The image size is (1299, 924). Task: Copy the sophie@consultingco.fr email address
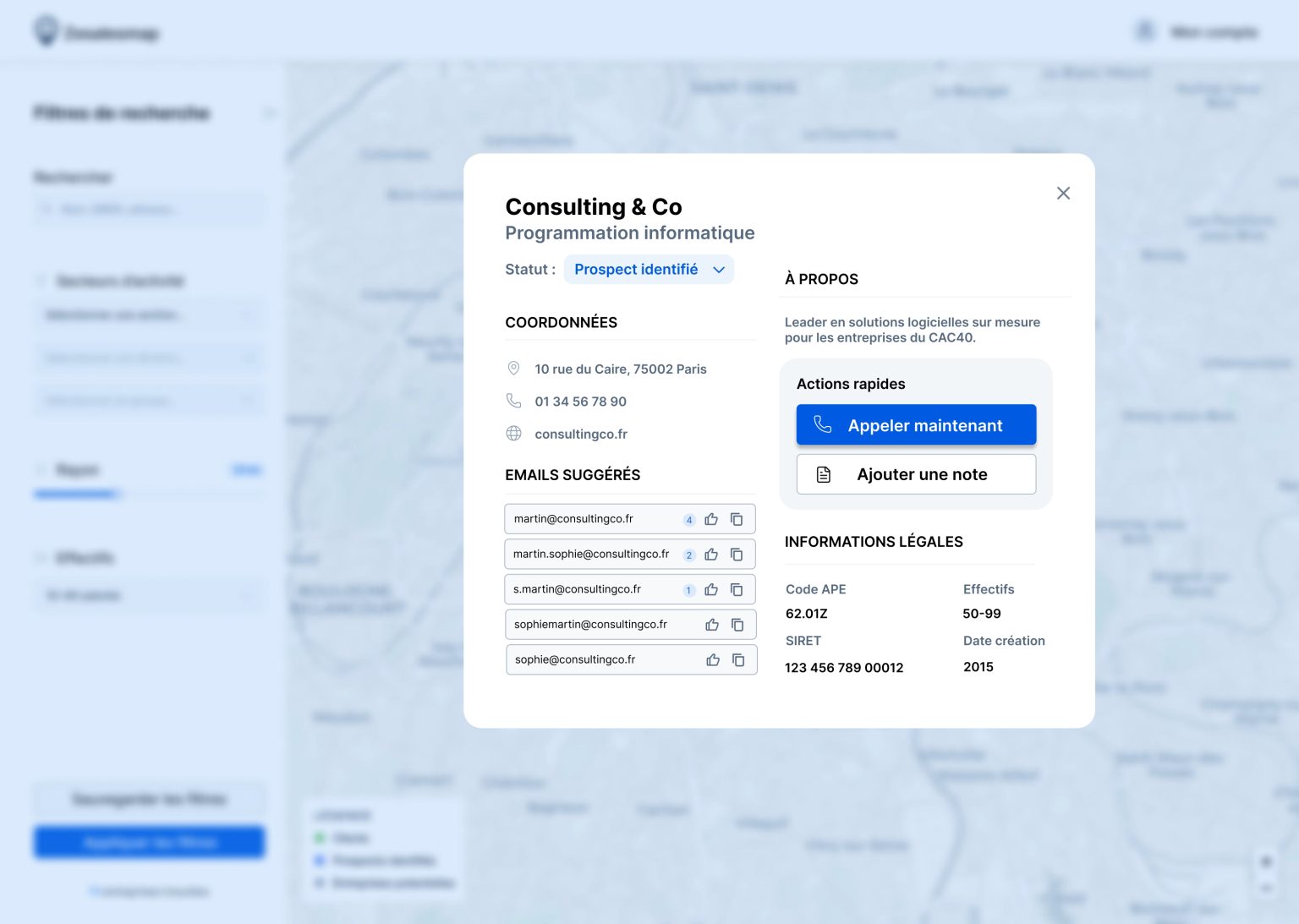point(738,659)
